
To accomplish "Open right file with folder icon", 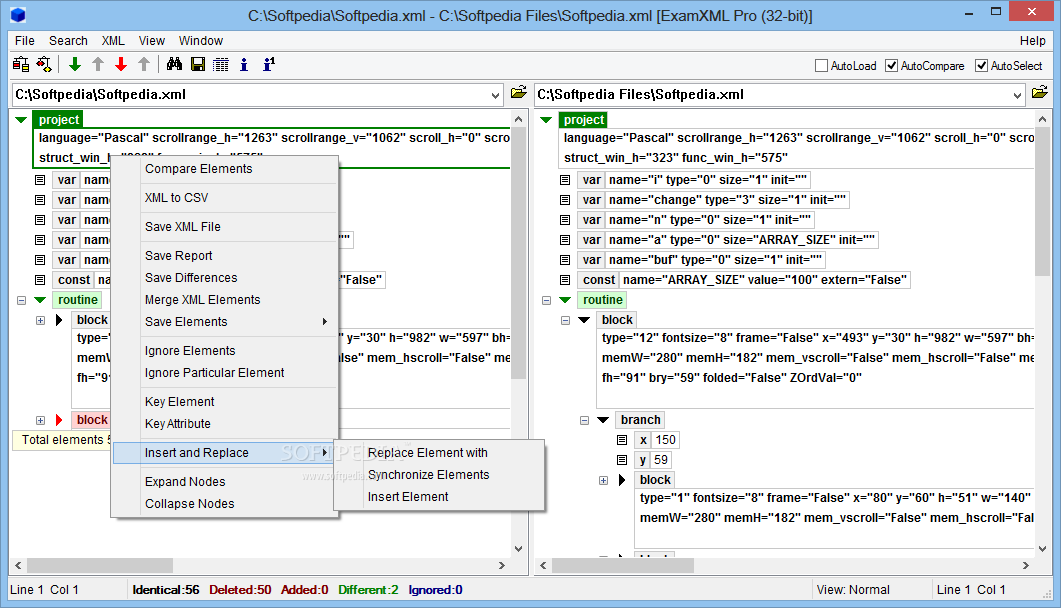I will pos(1040,93).
